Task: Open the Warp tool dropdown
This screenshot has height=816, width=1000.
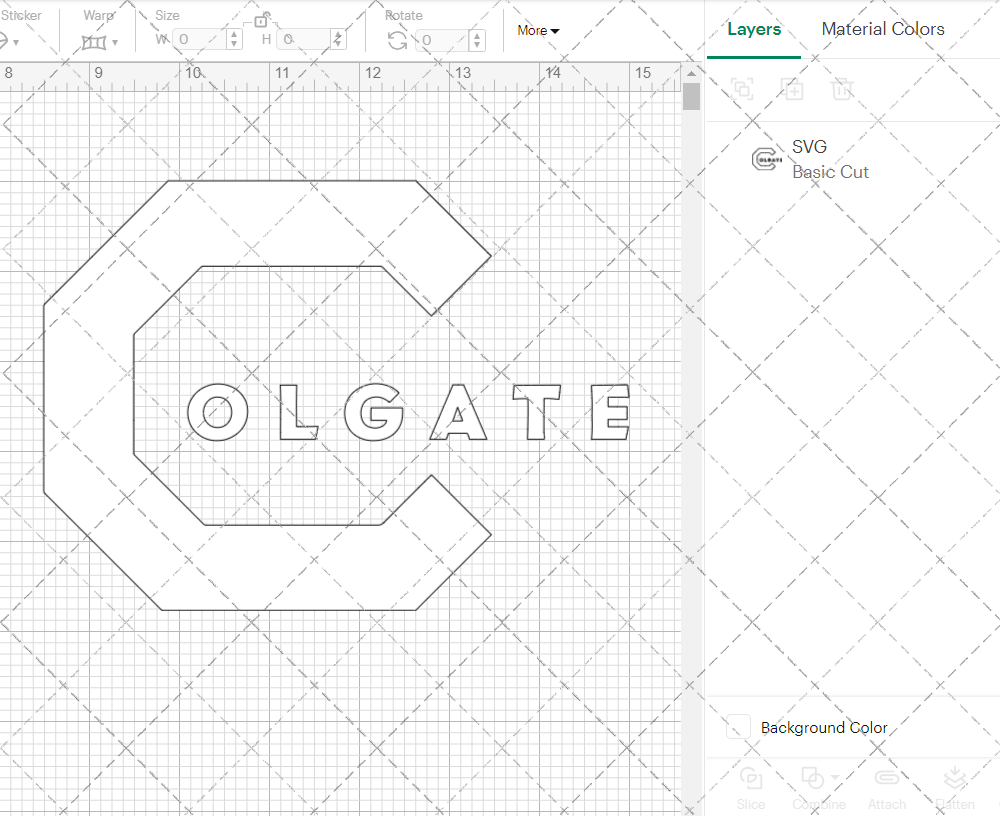Action: (x=115, y=43)
